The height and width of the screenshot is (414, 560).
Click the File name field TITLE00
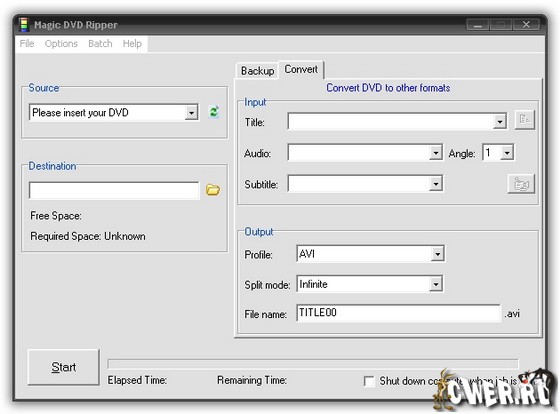point(399,313)
